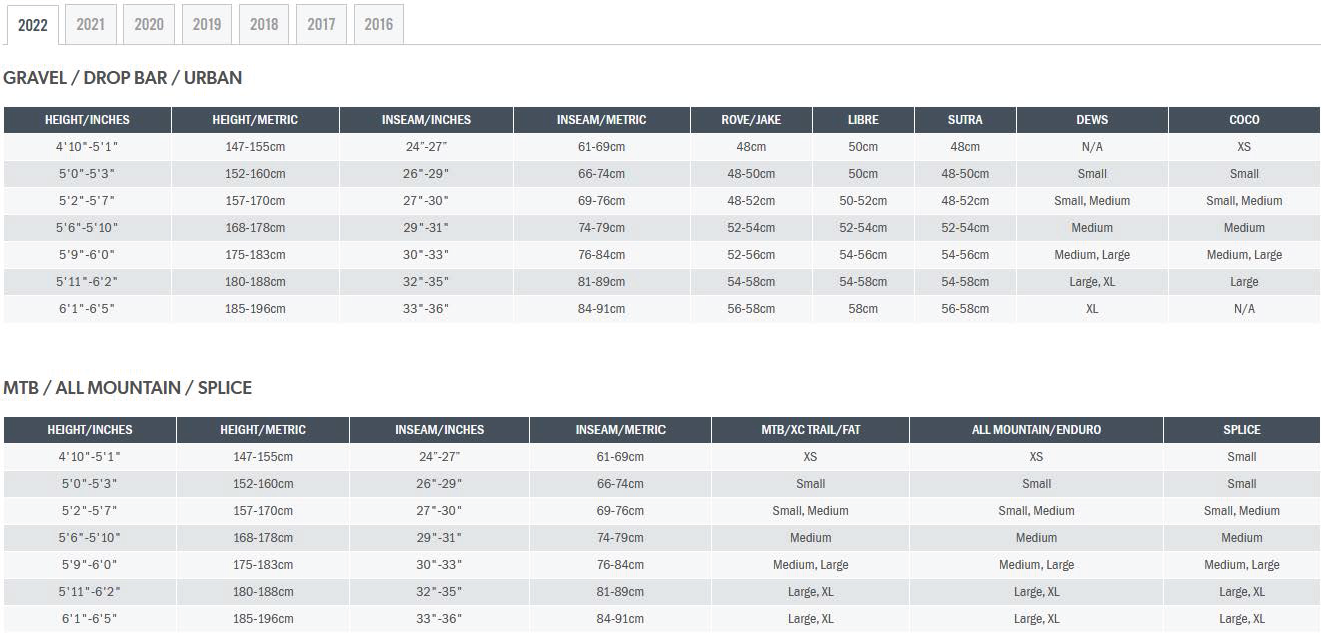Switch to the 2019 tab
The height and width of the screenshot is (641, 1322).
pos(207,24)
